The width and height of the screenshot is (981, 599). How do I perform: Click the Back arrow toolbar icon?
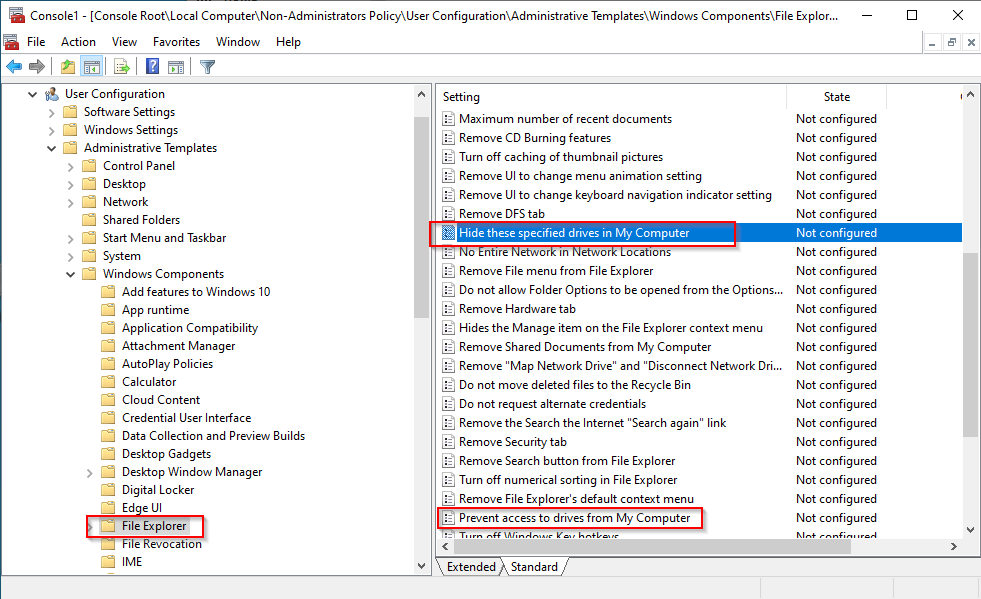[14, 67]
